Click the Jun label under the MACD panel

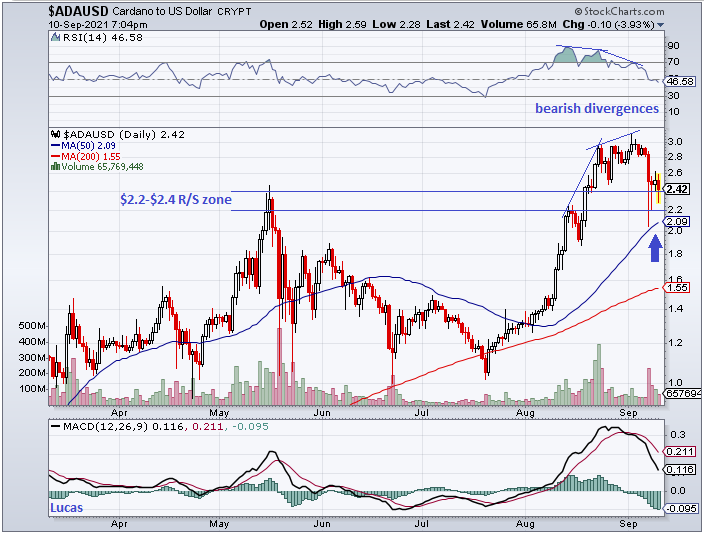pyautogui.click(x=321, y=524)
